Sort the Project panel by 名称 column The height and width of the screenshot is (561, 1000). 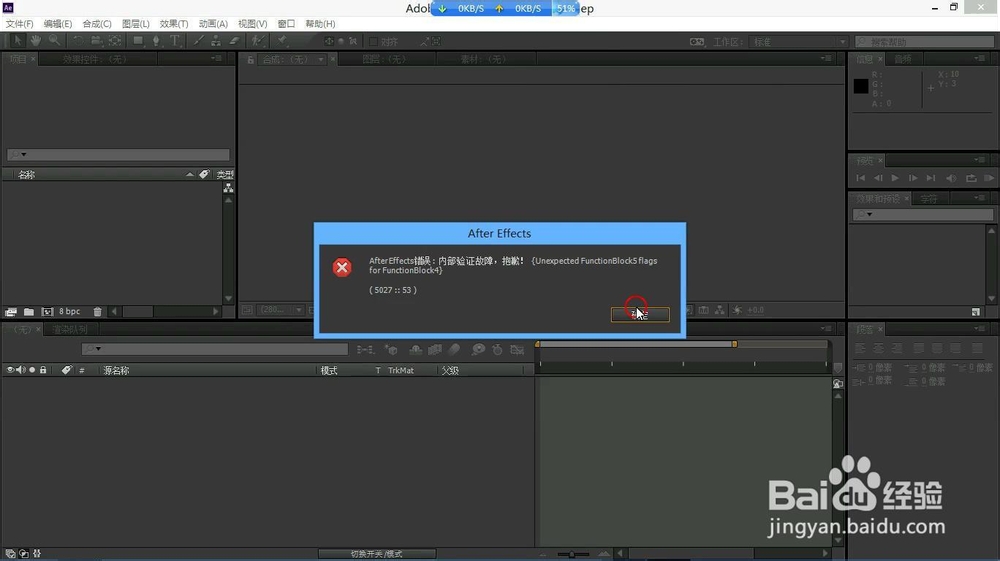(x=27, y=174)
